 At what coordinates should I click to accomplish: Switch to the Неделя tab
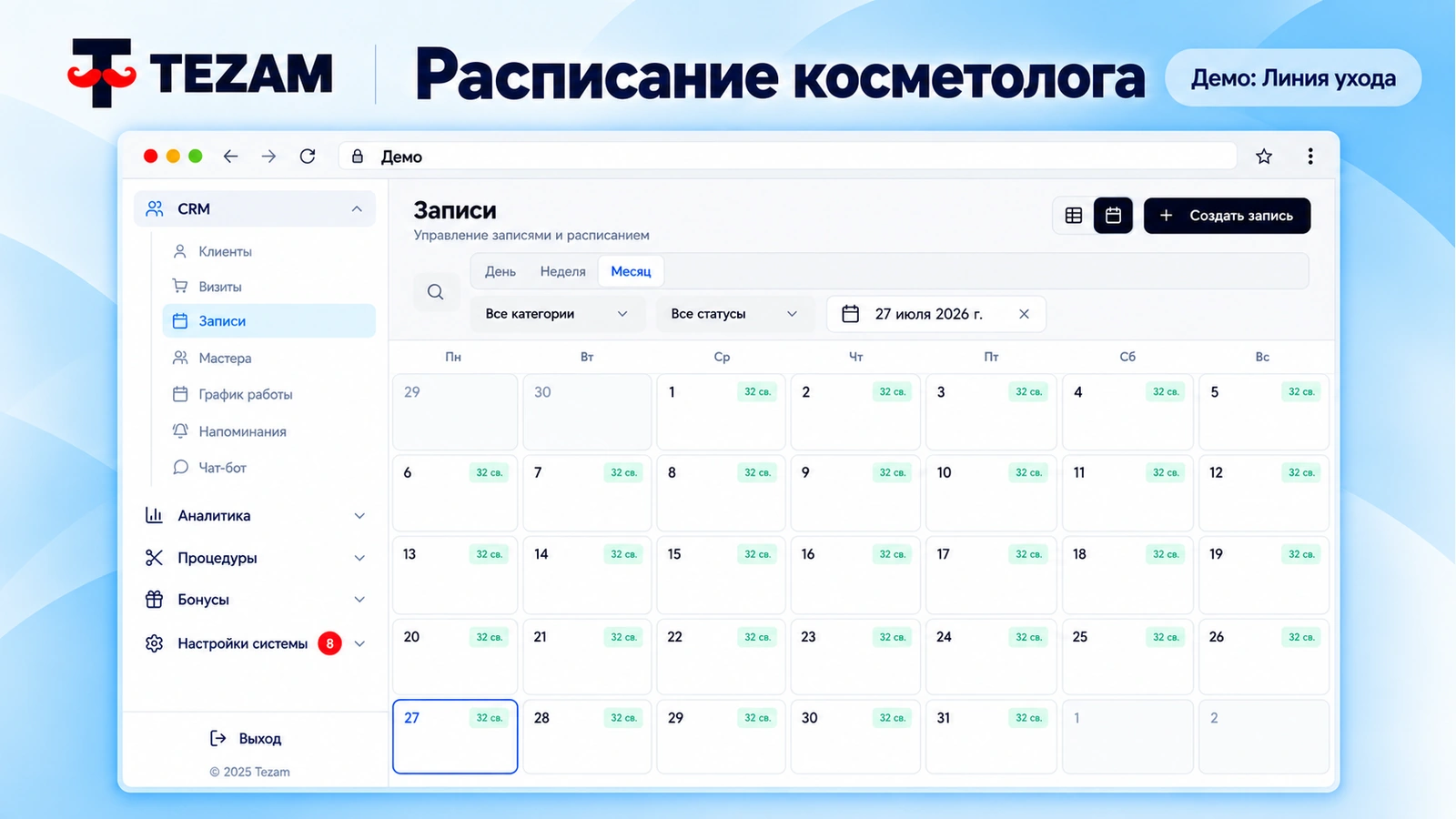562,271
